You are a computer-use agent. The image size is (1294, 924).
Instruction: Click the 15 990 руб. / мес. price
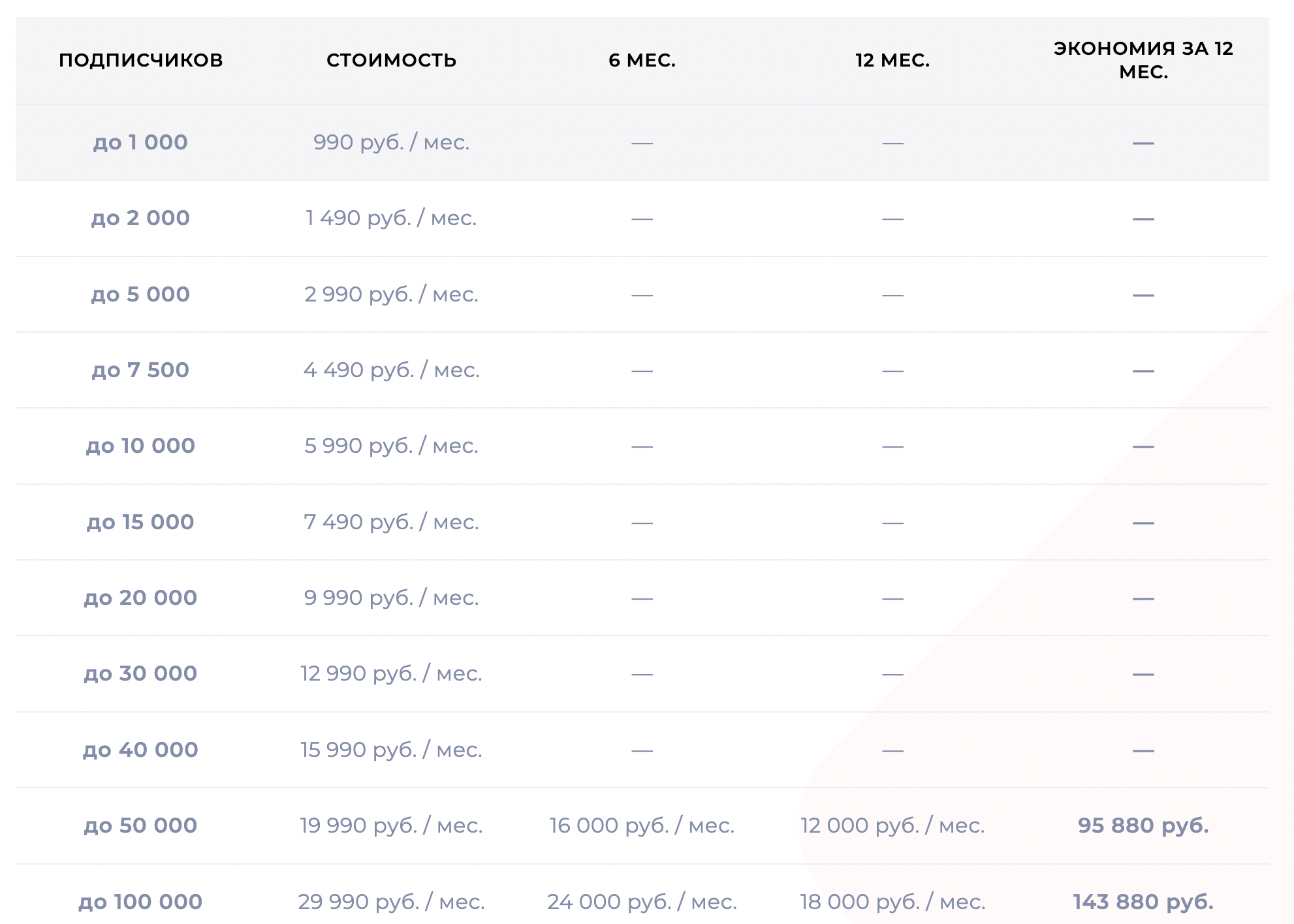point(391,750)
